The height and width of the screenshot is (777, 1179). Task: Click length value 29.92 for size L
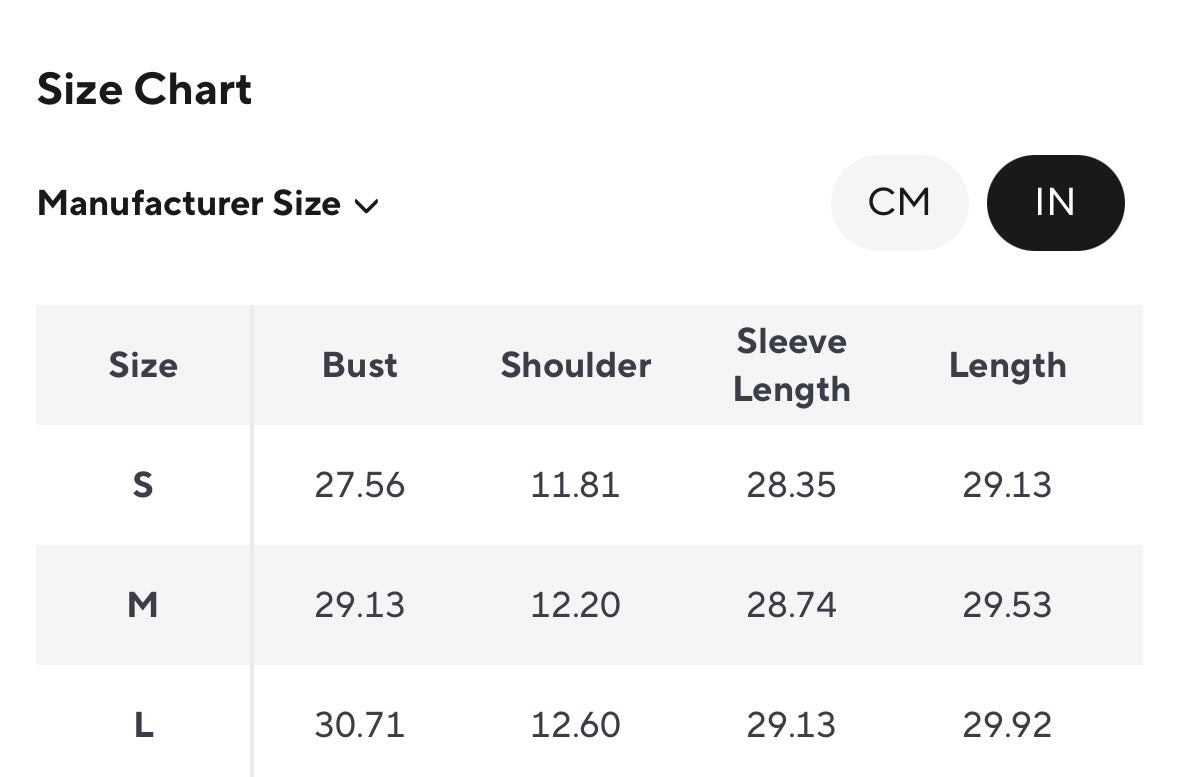(x=1007, y=725)
